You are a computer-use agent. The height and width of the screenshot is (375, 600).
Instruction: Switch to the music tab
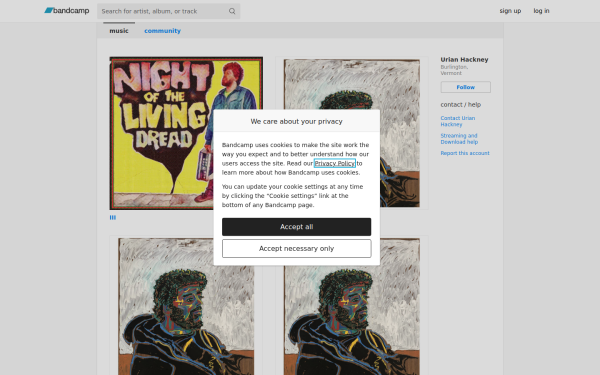coord(119,31)
